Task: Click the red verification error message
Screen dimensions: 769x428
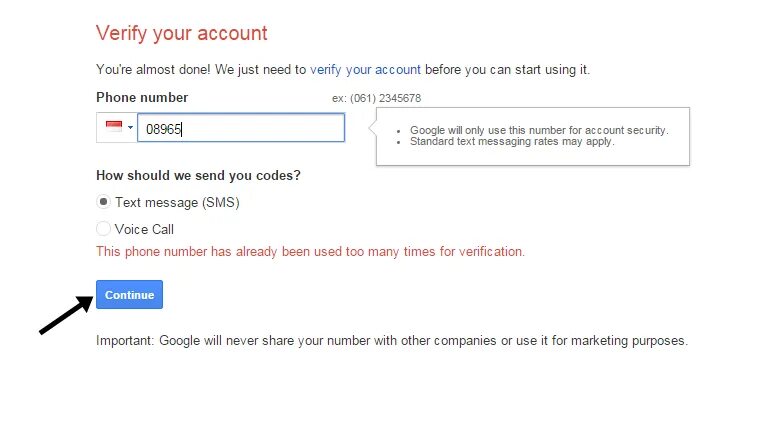Action: point(310,252)
